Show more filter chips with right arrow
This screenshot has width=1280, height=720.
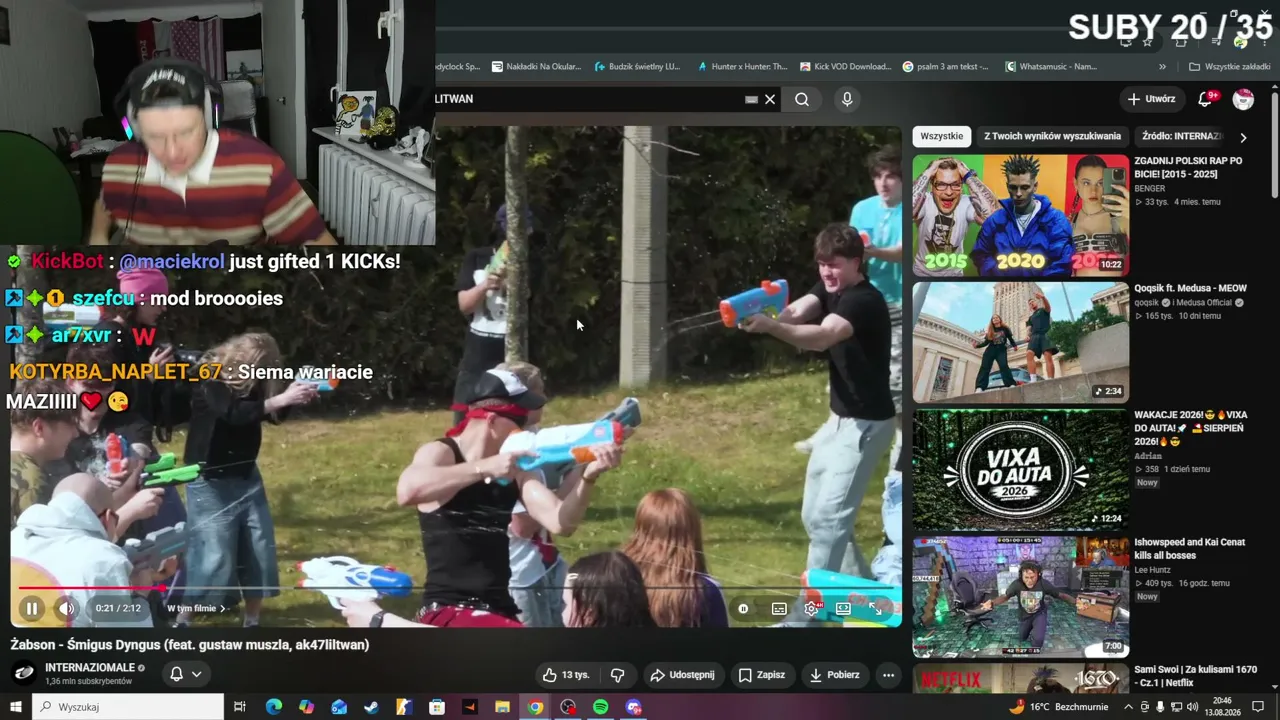click(x=1243, y=137)
